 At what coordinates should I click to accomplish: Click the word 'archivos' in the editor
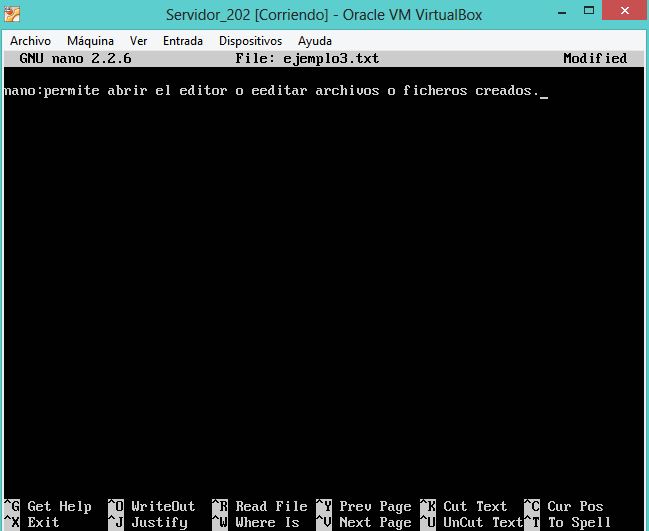pyautogui.click(x=347, y=91)
